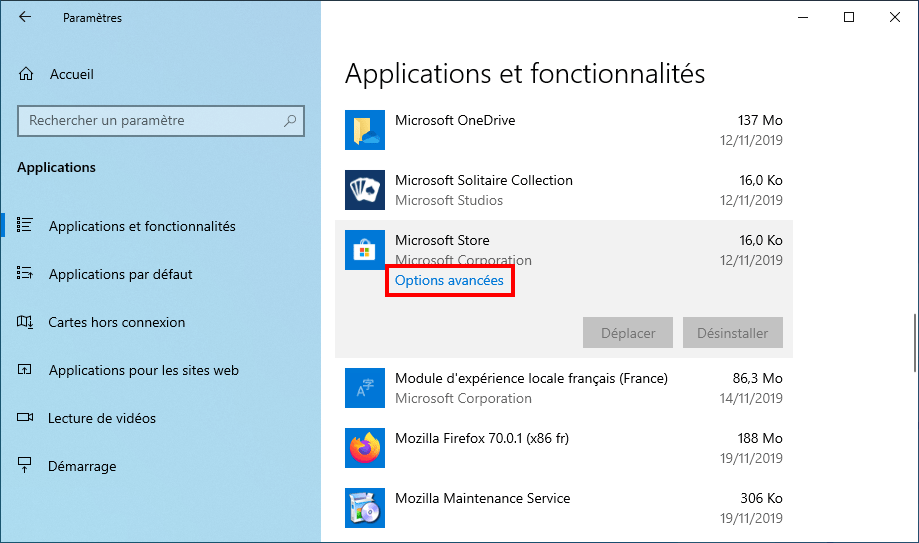Go to Applications et fonctionnalités section
The width and height of the screenshot is (919, 543).
click(142, 226)
